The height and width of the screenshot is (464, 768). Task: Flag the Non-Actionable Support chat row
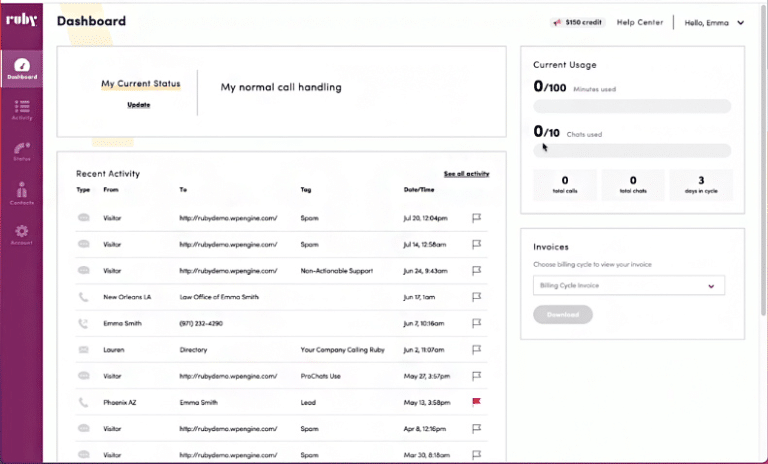click(476, 270)
